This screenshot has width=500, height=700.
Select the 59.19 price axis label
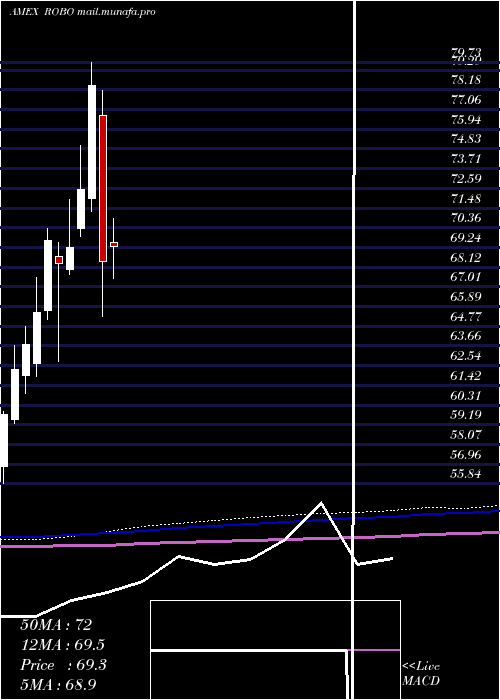466,415
